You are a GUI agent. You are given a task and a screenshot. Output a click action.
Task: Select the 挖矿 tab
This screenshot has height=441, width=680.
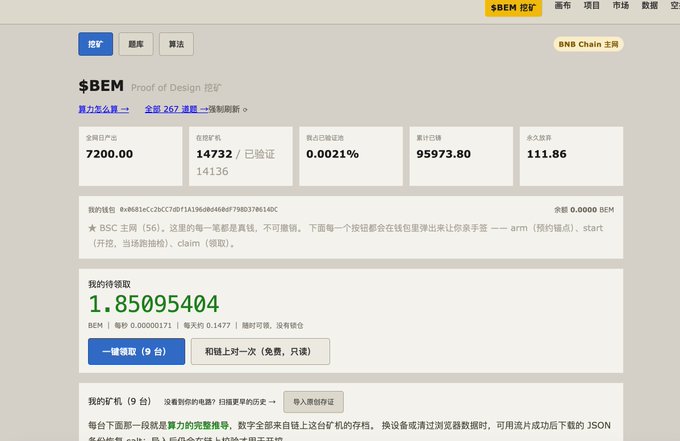95,44
